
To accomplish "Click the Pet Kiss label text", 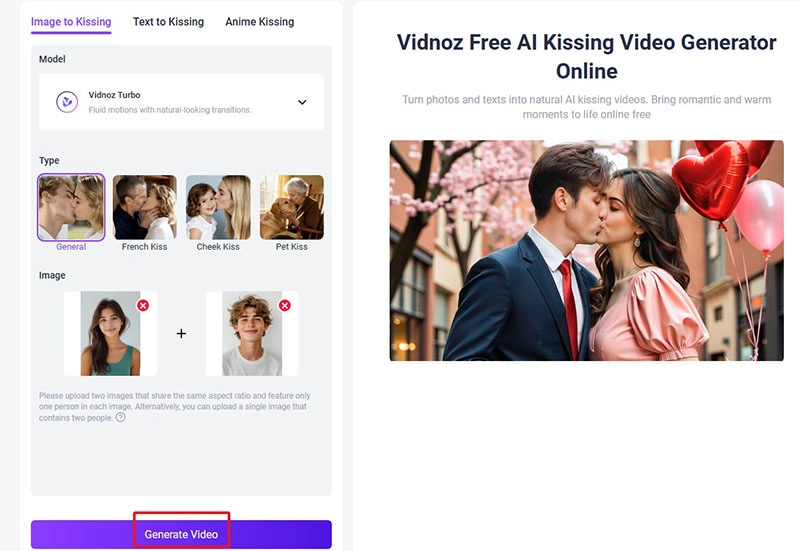I will [x=292, y=247].
